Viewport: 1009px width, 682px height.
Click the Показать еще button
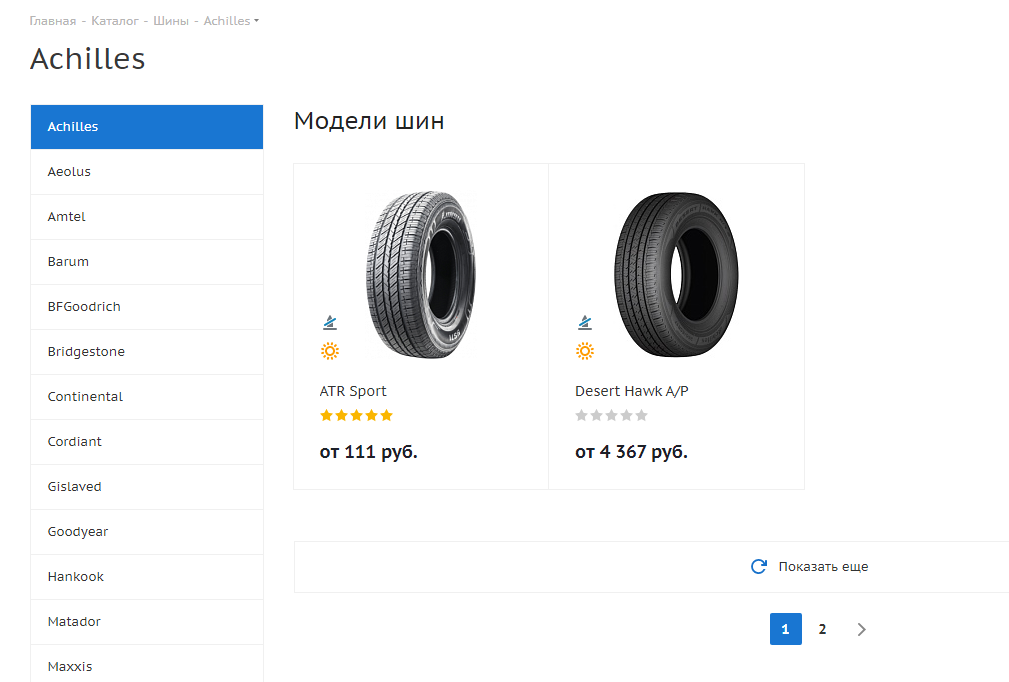coord(651,567)
